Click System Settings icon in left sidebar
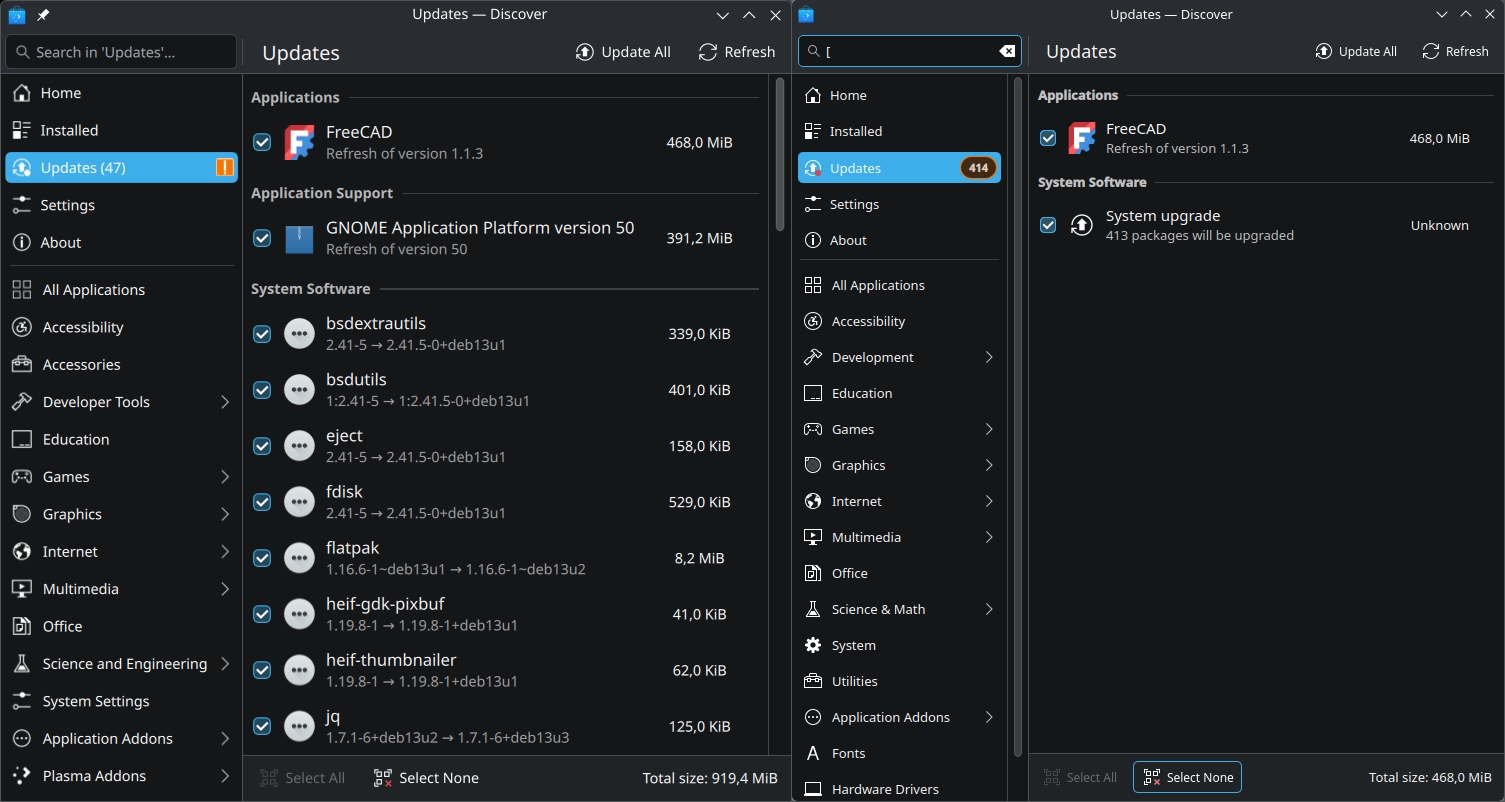The width and height of the screenshot is (1505, 802). 22,701
